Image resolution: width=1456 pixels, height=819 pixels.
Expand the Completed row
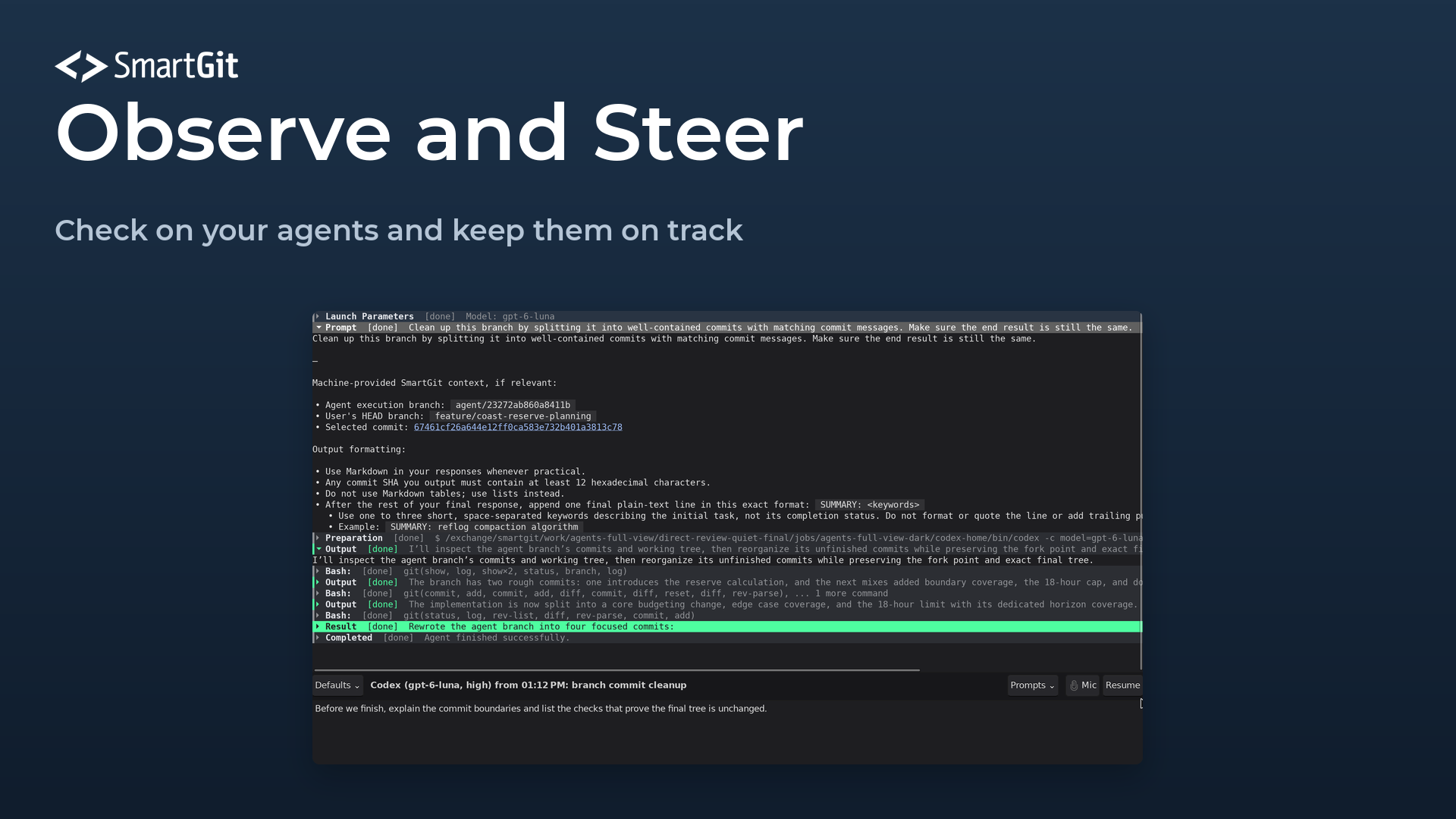[318, 638]
